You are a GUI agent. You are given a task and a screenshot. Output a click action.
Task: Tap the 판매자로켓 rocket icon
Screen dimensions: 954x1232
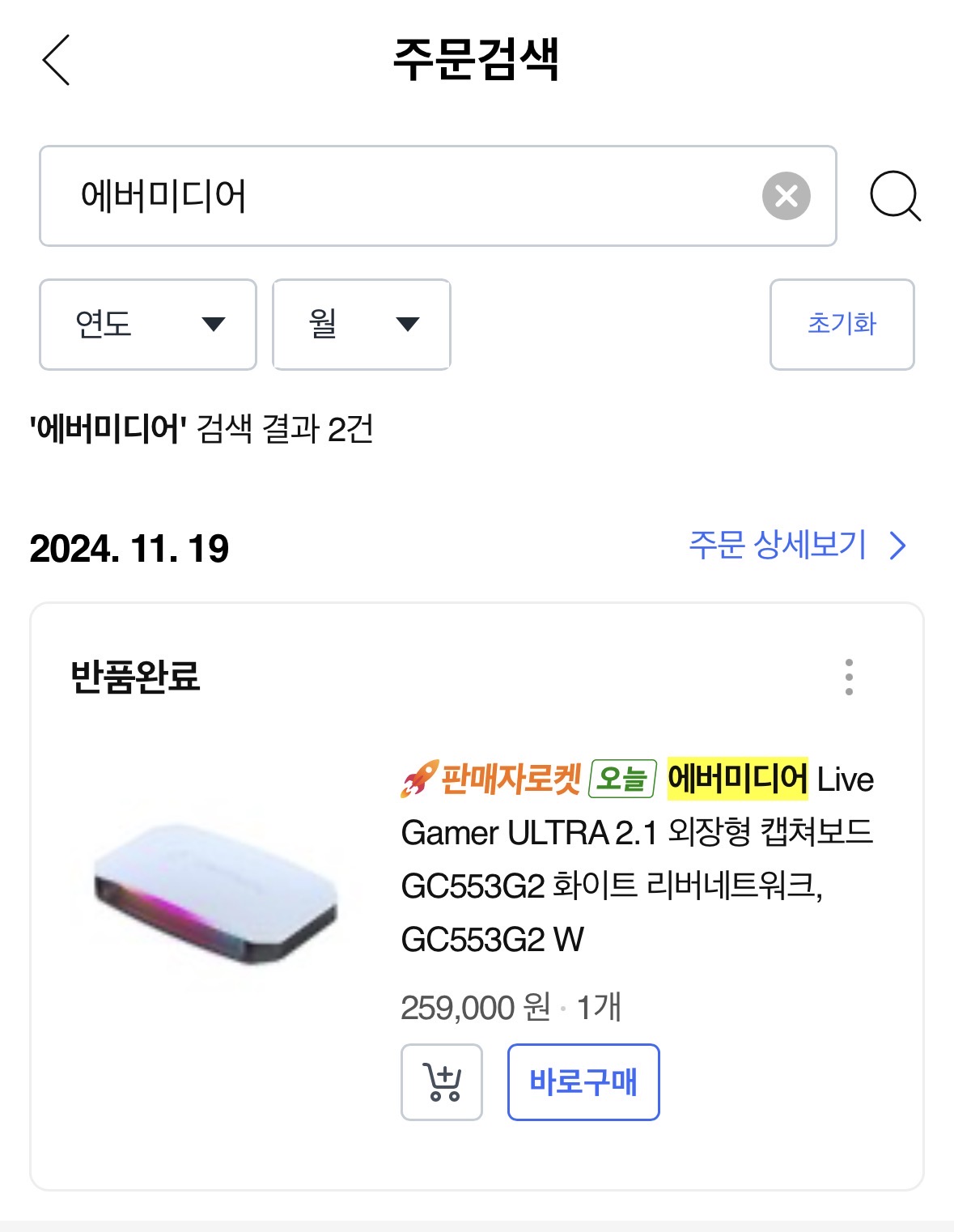coord(419,780)
